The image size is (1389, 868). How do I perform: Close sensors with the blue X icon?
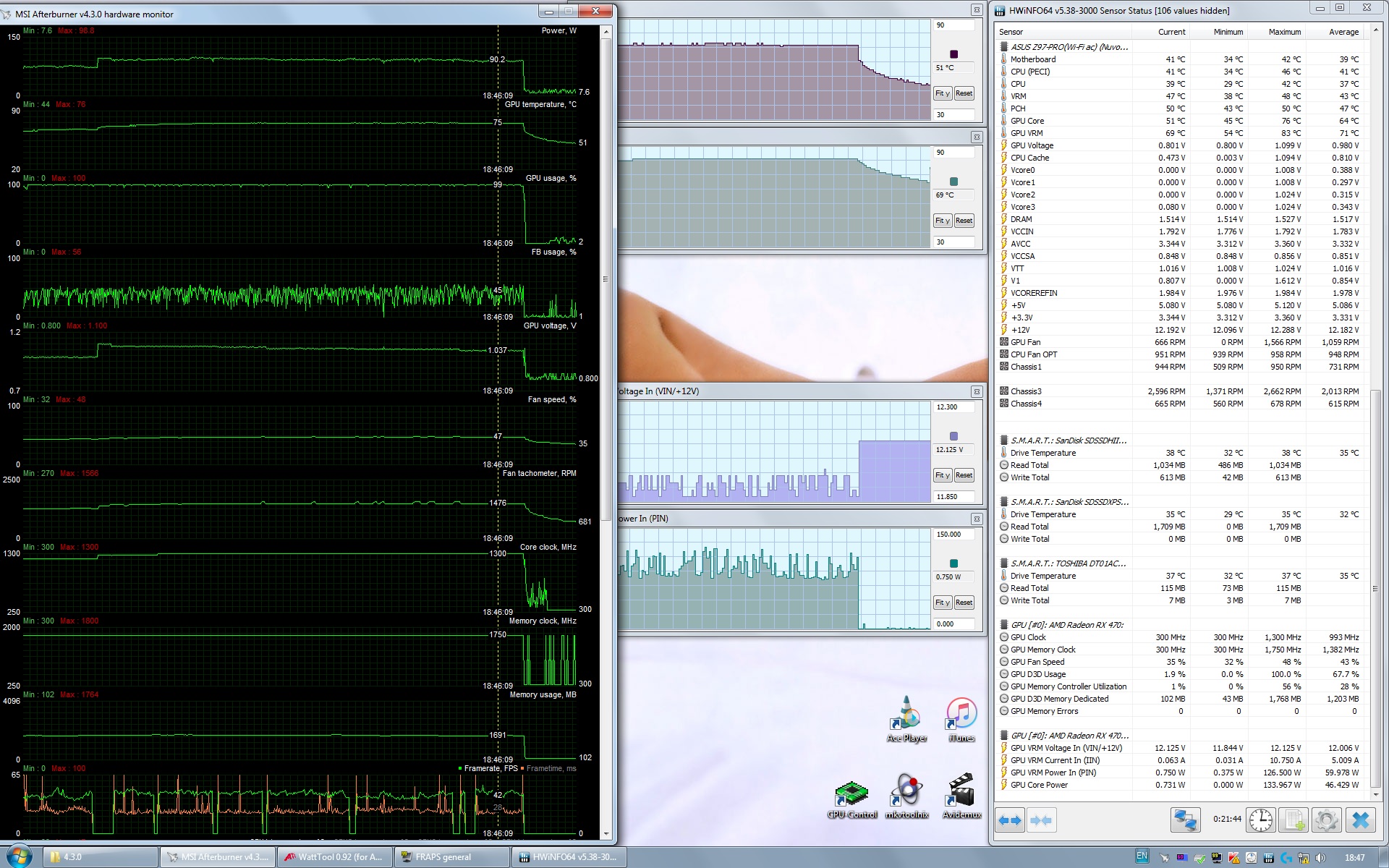1361,820
